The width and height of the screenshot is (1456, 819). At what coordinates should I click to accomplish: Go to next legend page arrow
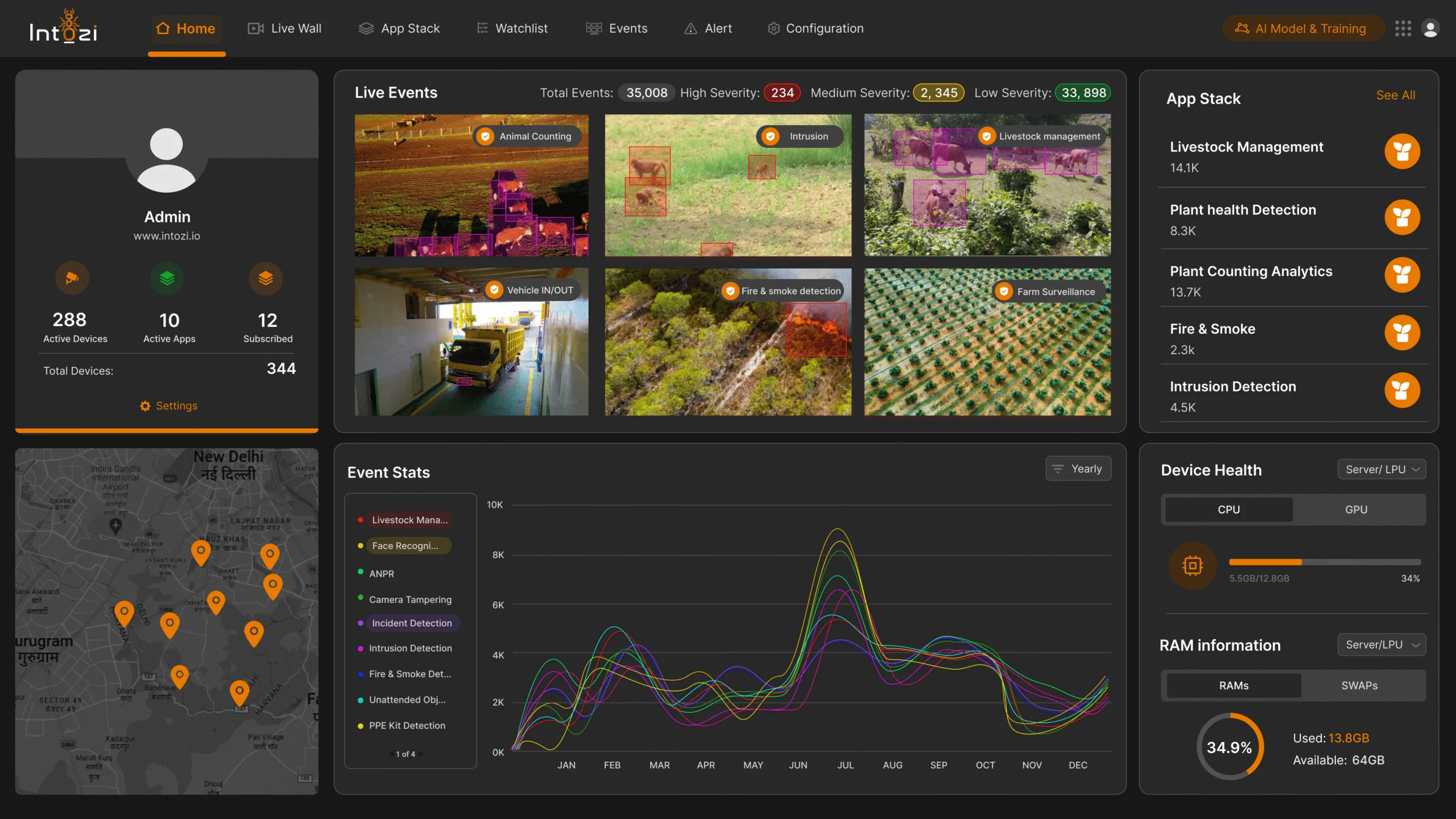pyautogui.click(x=421, y=754)
